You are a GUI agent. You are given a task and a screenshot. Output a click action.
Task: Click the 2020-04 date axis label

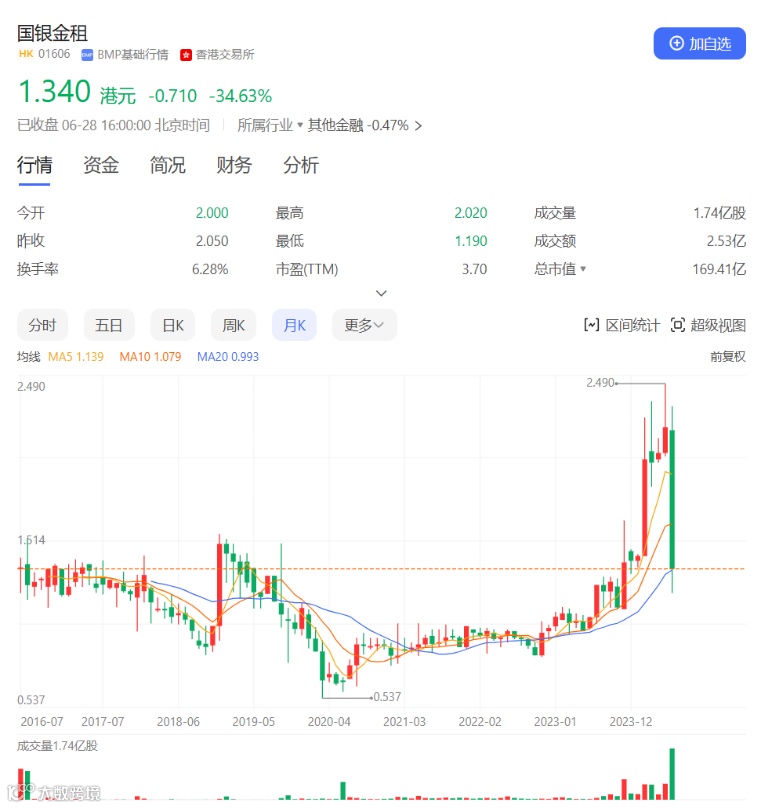(329, 722)
